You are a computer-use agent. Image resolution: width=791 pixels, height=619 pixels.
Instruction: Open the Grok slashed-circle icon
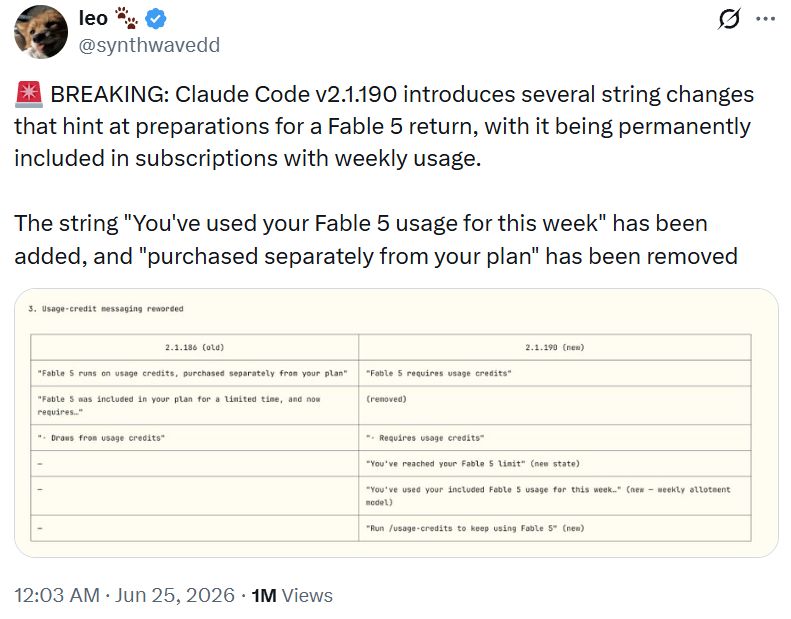coord(729,19)
